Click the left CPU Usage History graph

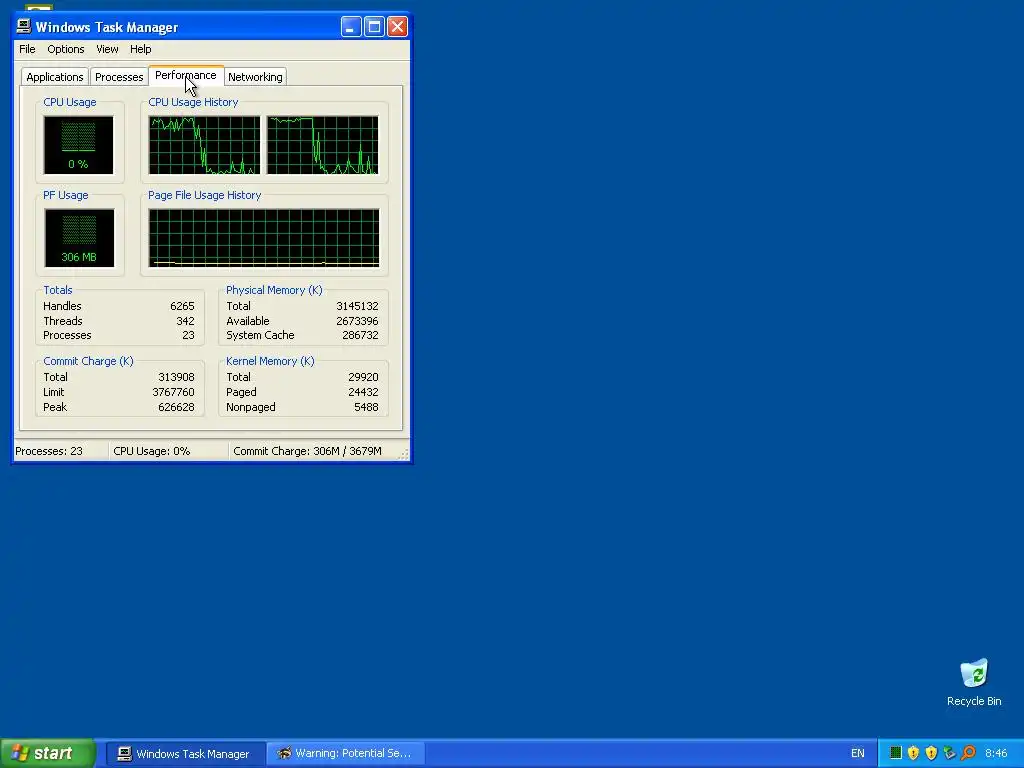point(204,145)
